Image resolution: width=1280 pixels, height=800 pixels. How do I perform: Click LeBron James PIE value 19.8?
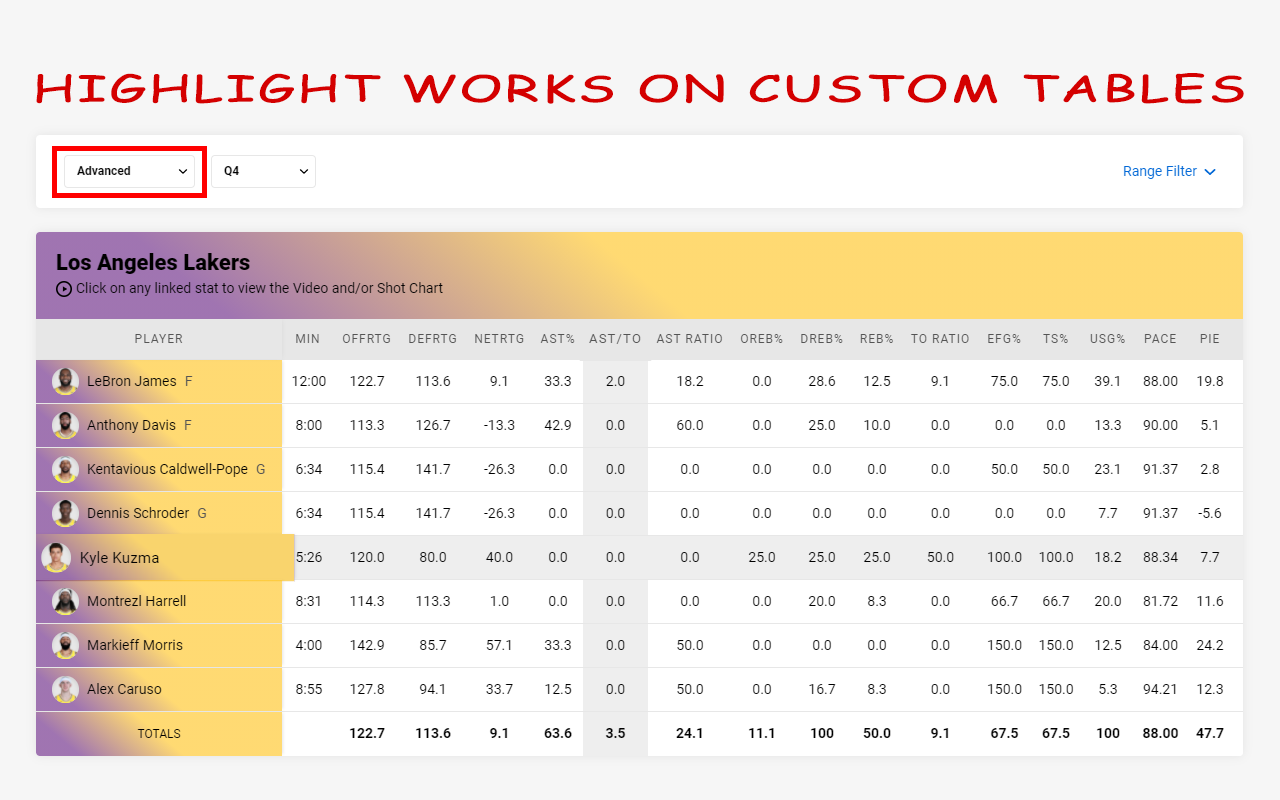[1210, 381]
